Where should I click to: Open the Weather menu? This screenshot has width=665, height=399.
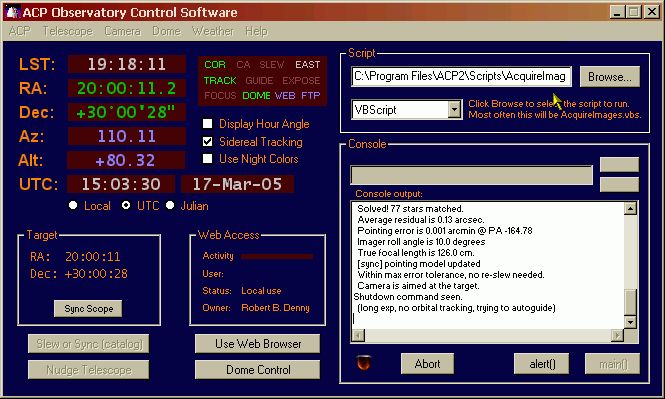pyautogui.click(x=213, y=31)
